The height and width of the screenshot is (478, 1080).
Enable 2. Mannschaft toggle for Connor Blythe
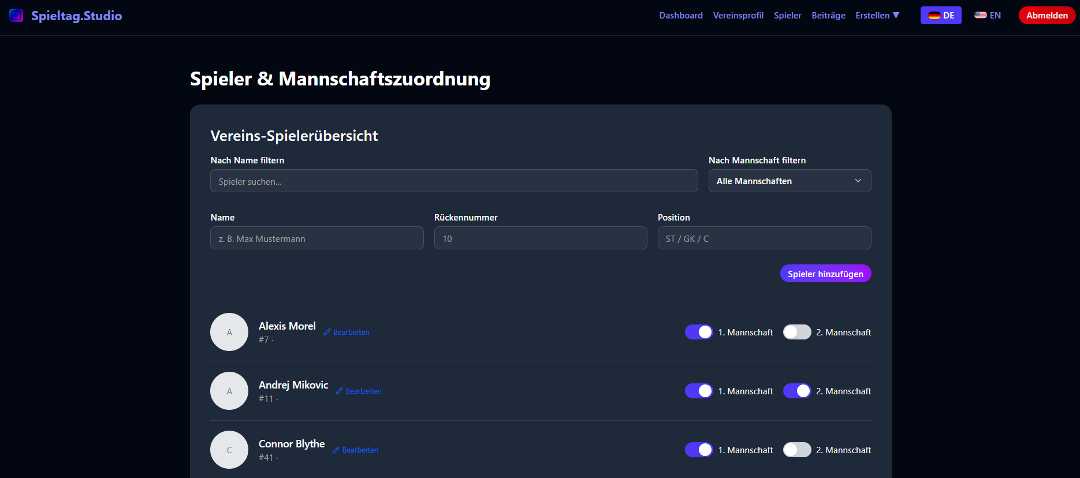tap(796, 450)
